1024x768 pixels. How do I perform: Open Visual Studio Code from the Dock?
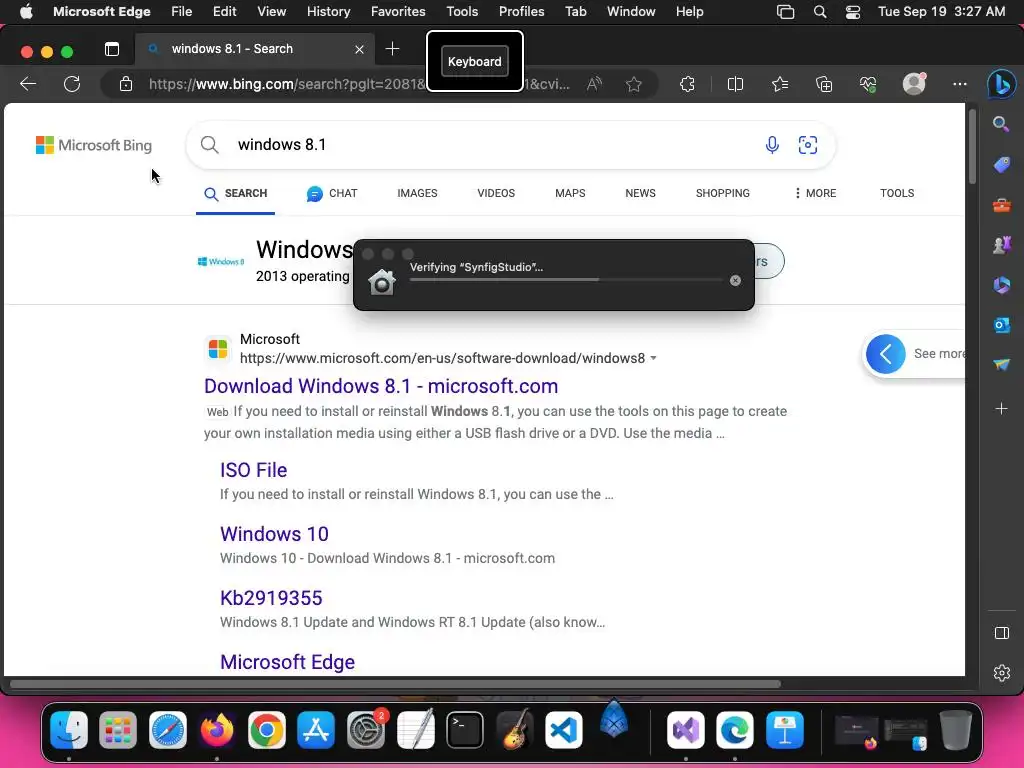click(564, 730)
